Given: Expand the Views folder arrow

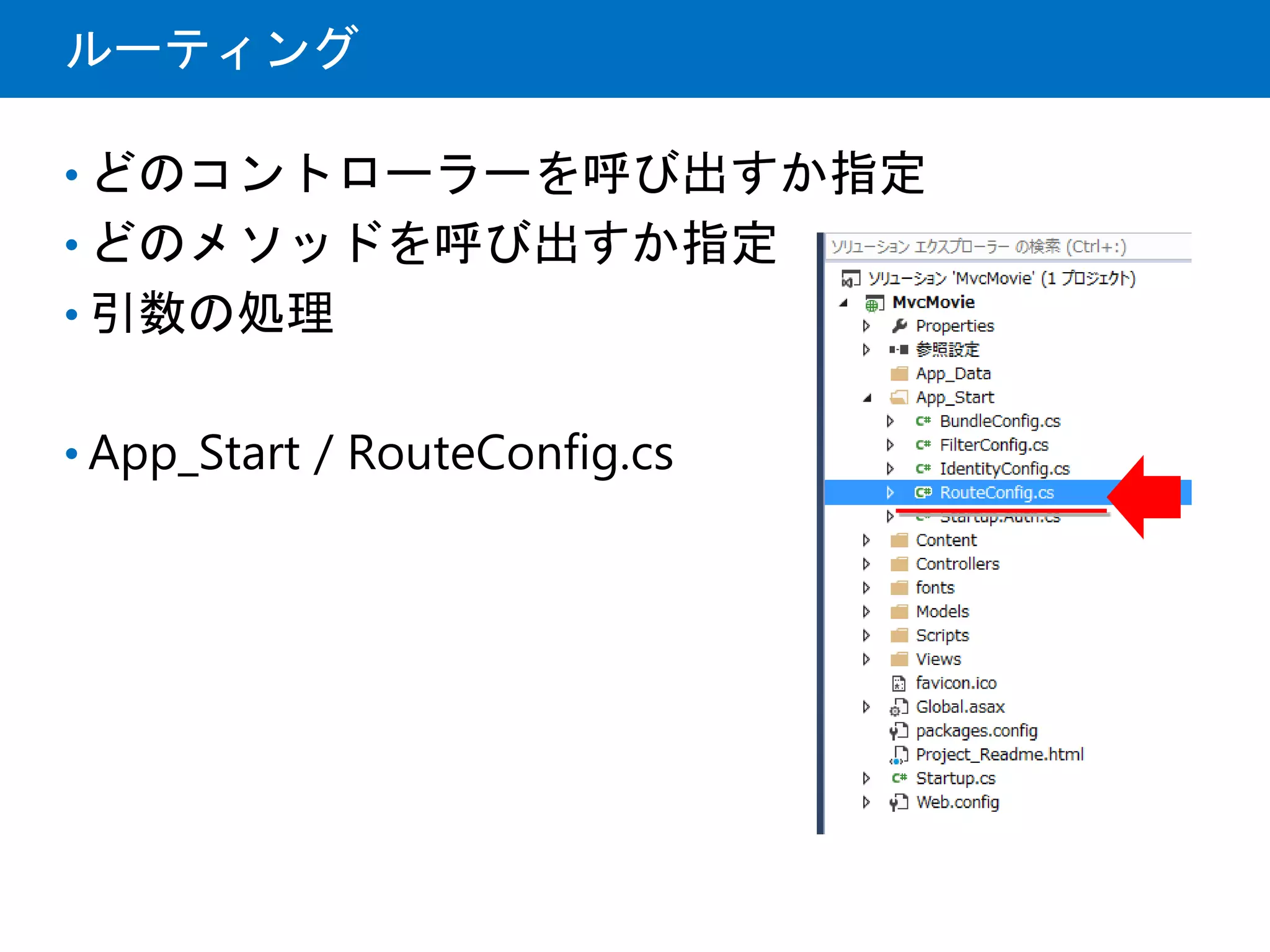Looking at the screenshot, I should [x=866, y=659].
